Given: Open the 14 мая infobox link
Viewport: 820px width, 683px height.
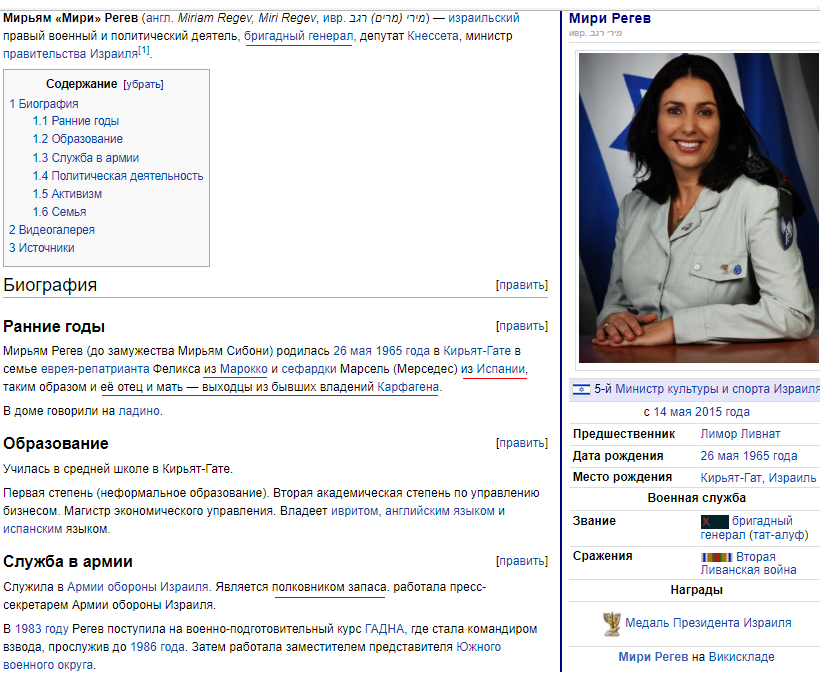Looking at the screenshot, I should [x=673, y=412].
